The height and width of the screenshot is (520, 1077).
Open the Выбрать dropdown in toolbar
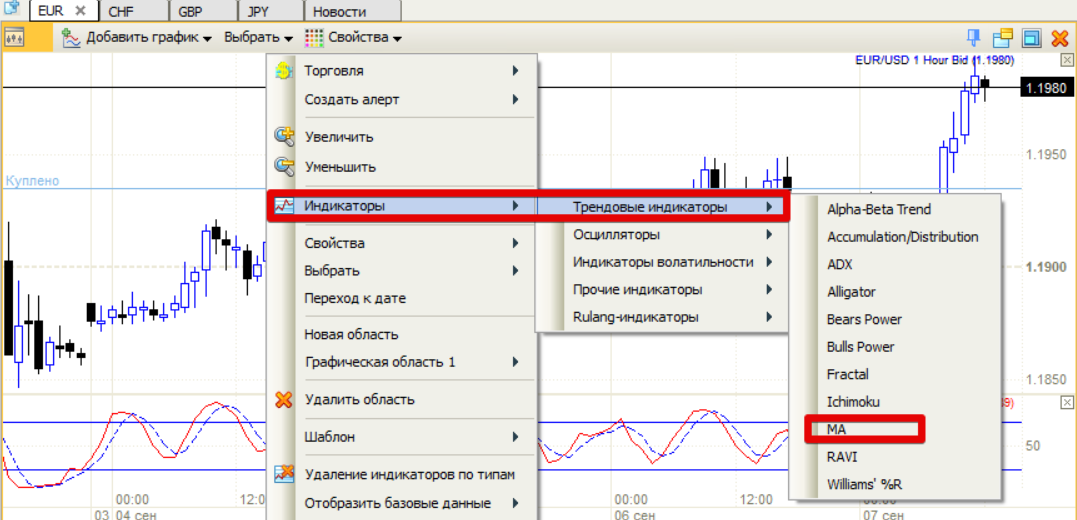point(257,38)
